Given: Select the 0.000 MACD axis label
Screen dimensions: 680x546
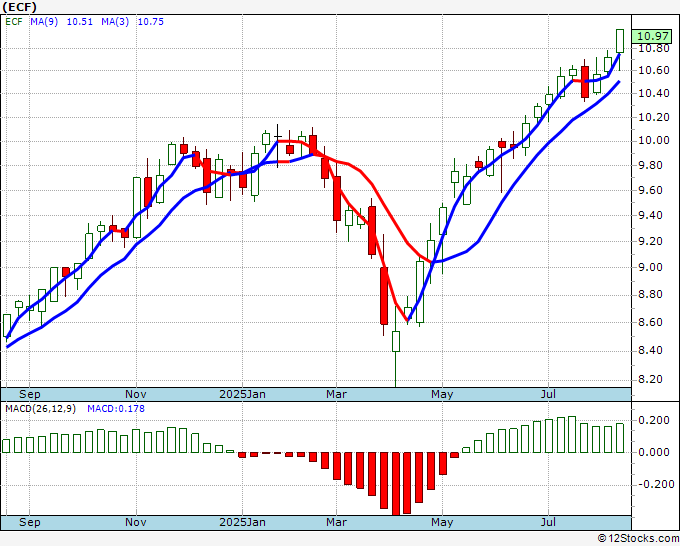Looking at the screenshot, I should tap(654, 452).
